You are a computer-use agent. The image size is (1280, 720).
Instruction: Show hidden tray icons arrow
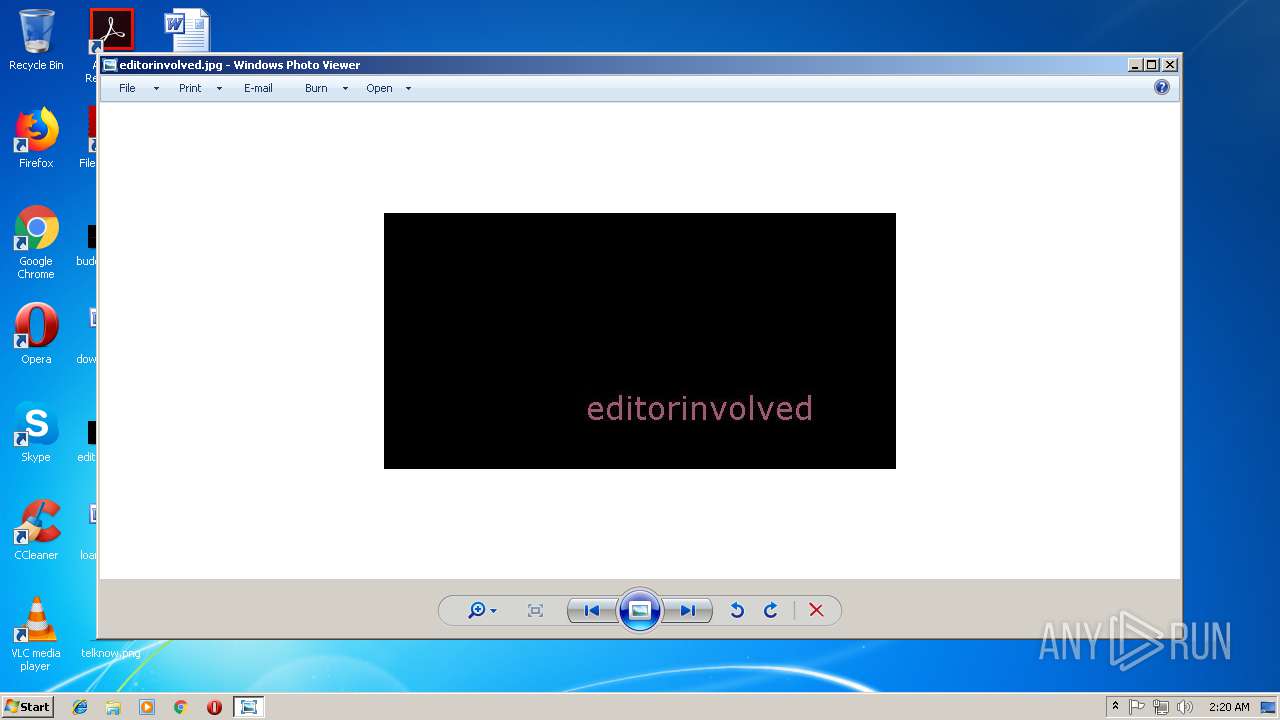1115,707
